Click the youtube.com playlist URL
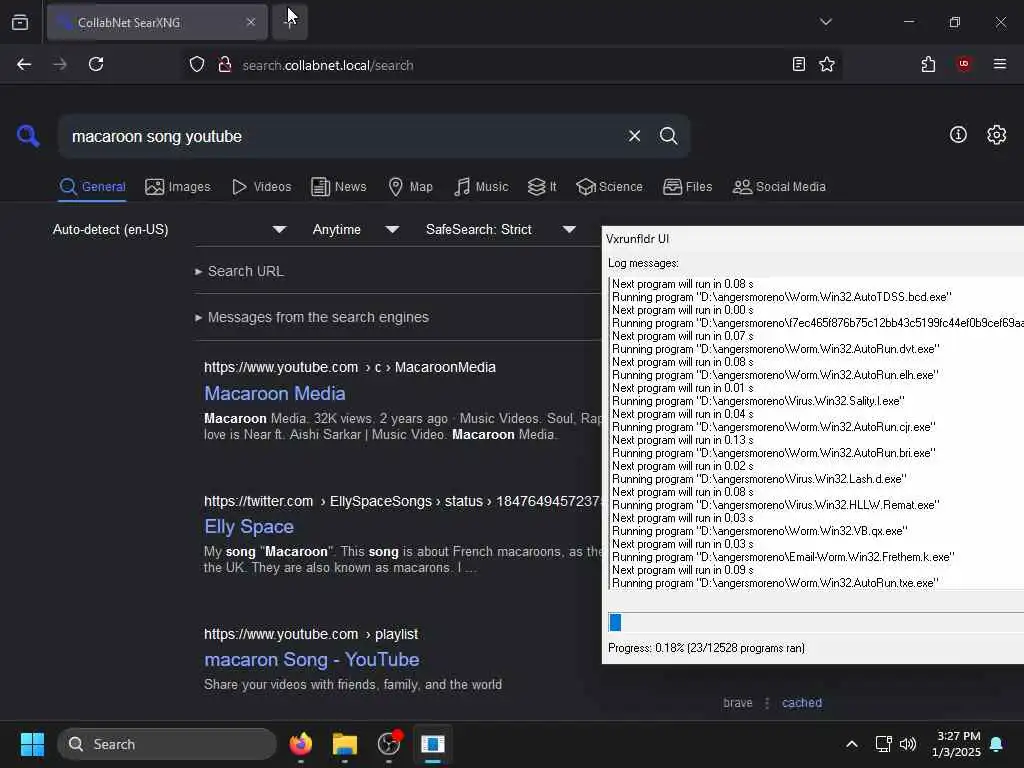Viewport: 1024px width, 768px height. [x=311, y=634]
